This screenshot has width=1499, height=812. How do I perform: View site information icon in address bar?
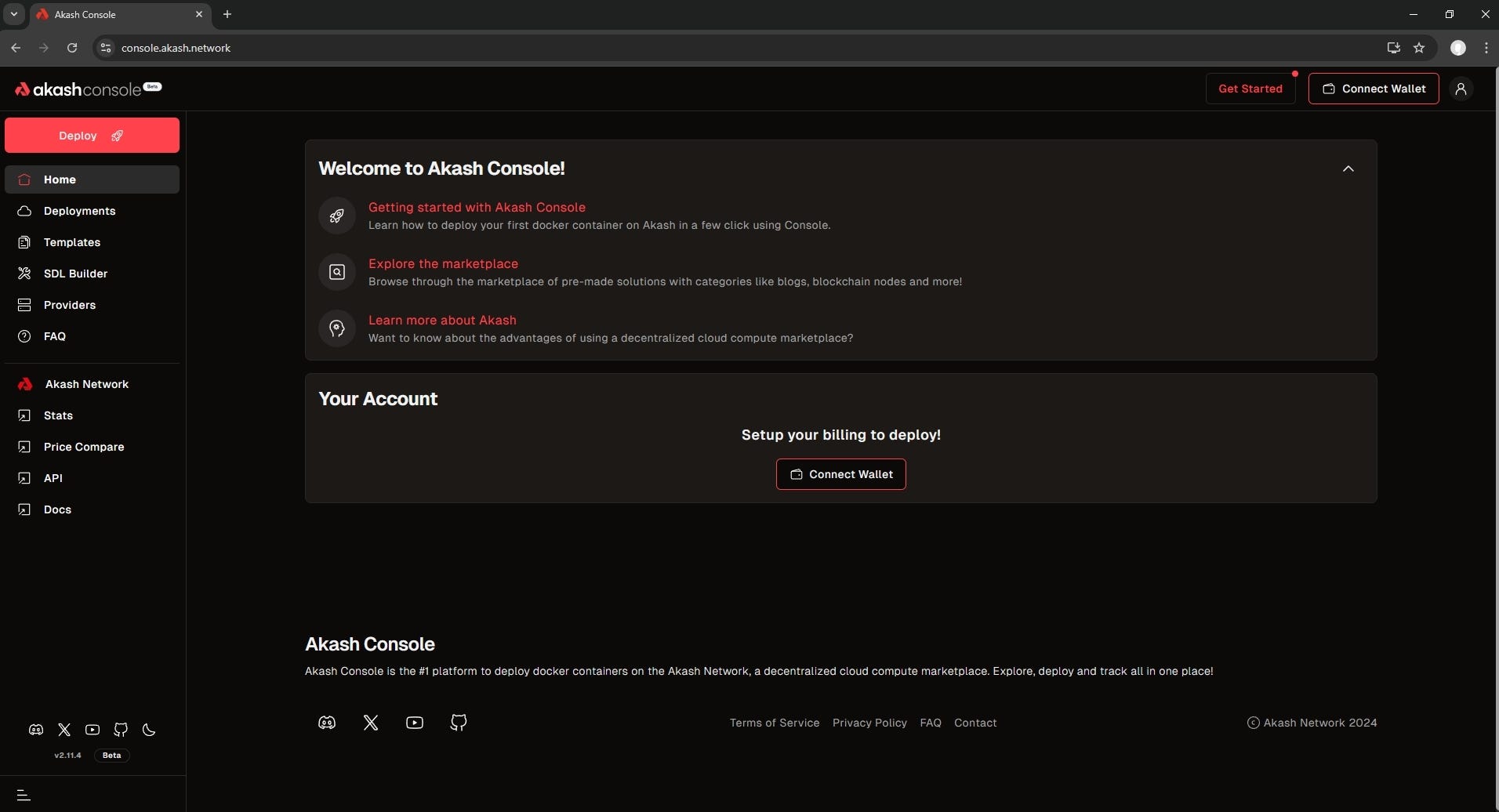pos(105,48)
